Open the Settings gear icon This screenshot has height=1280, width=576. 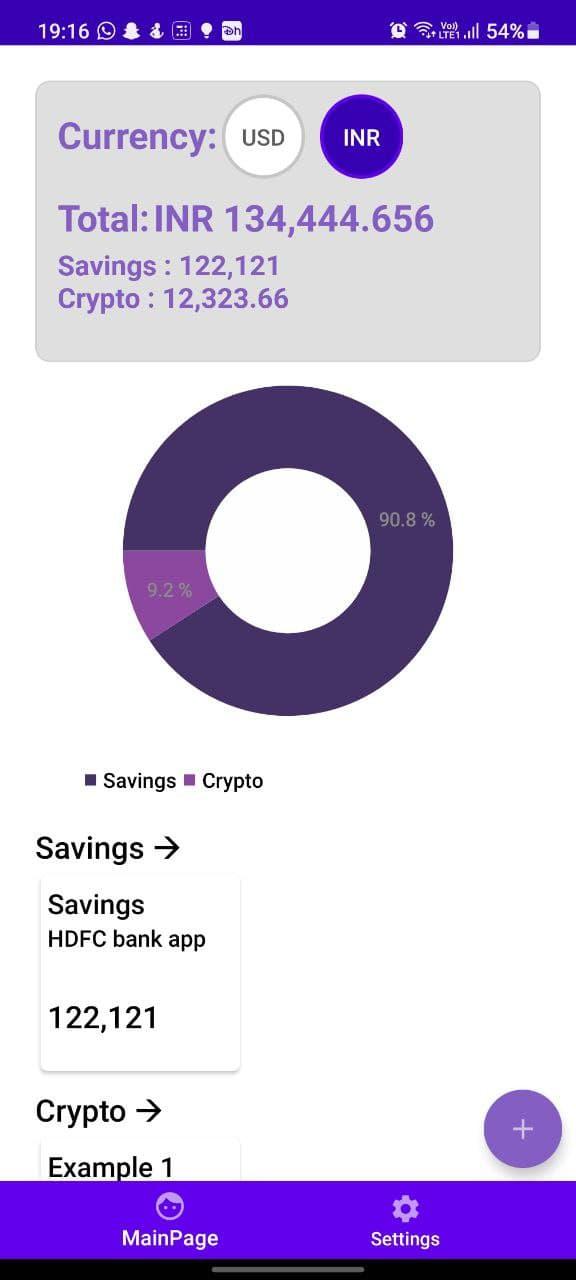point(405,1208)
